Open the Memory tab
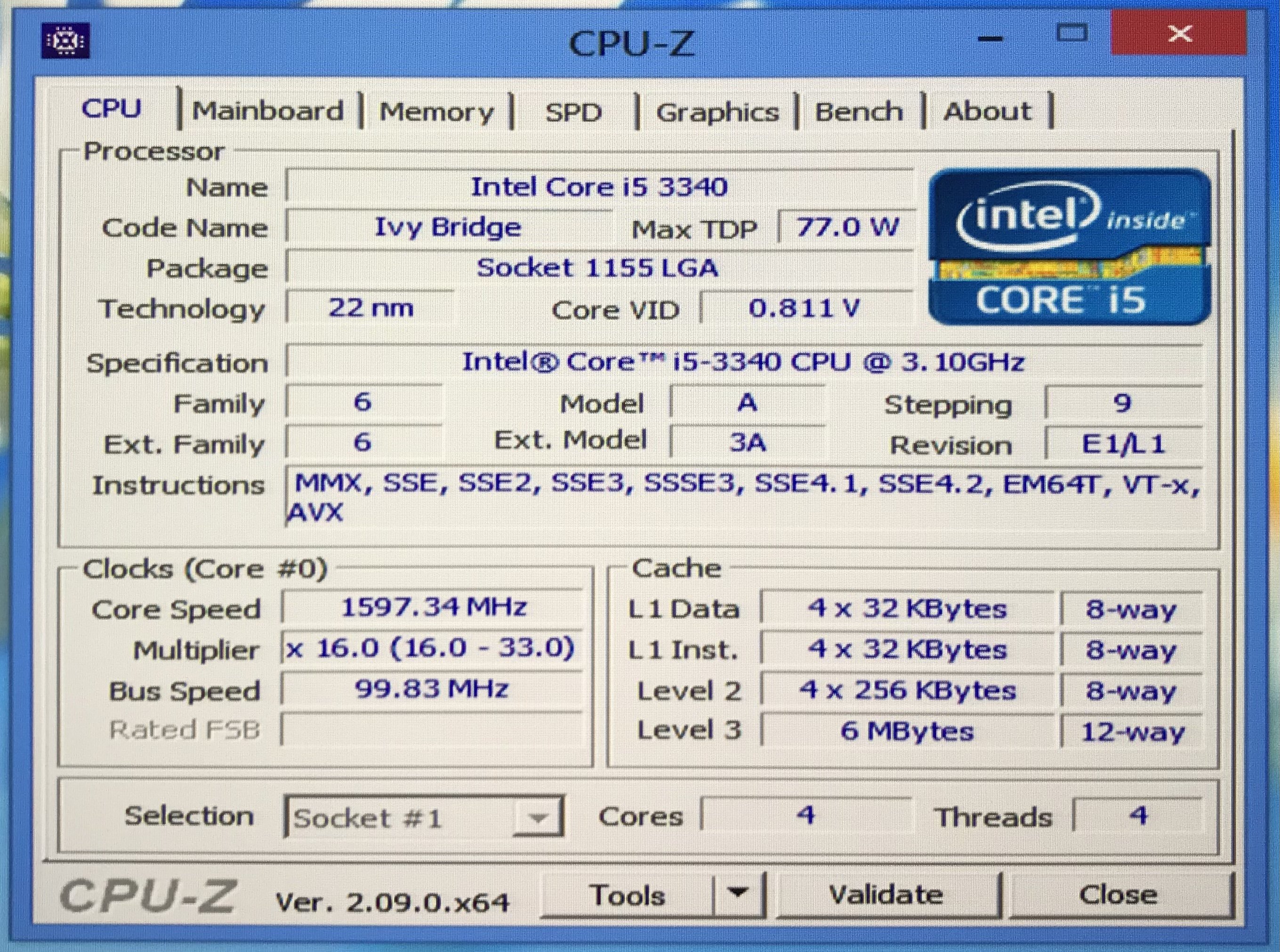 pyautogui.click(x=436, y=112)
